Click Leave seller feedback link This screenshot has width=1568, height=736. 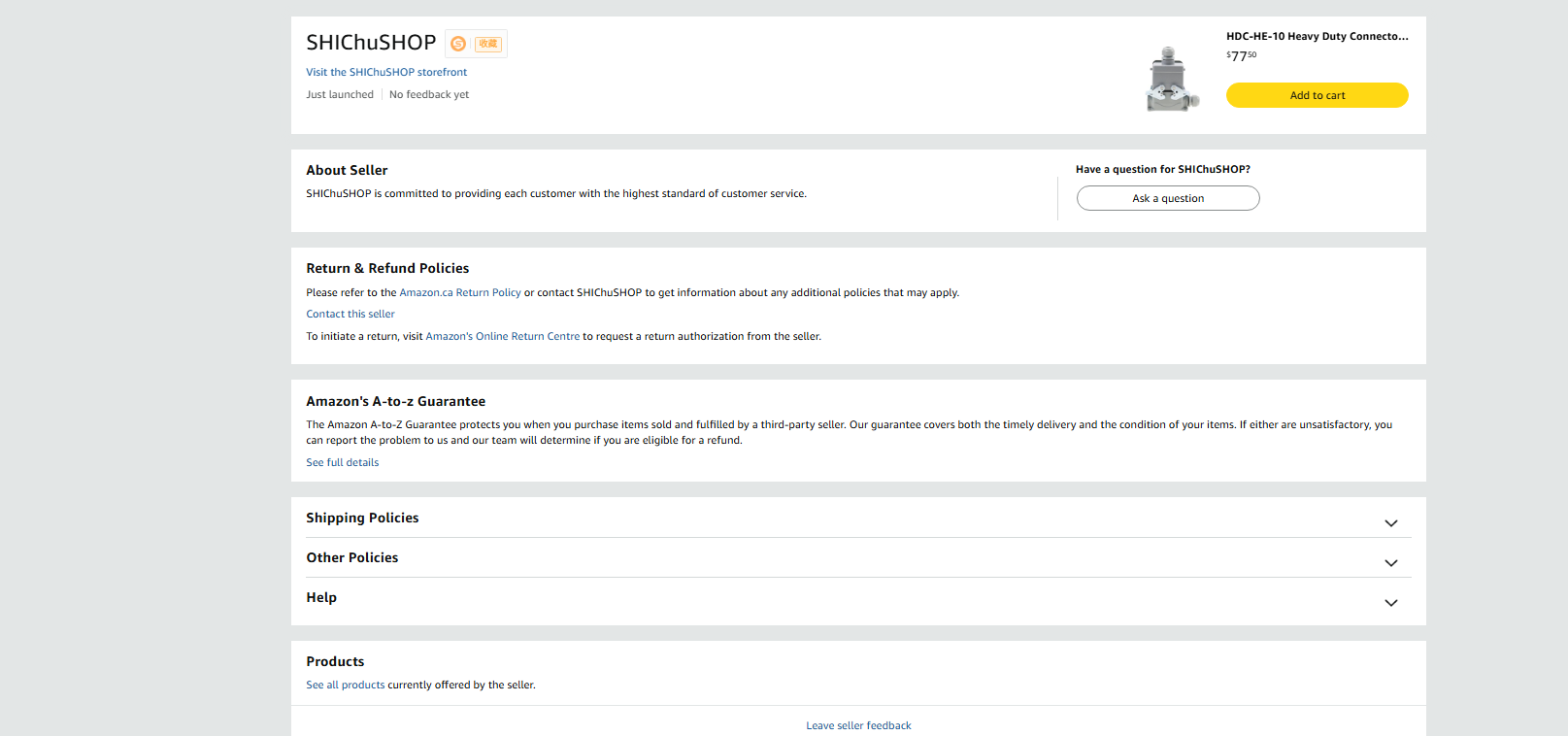click(x=858, y=725)
